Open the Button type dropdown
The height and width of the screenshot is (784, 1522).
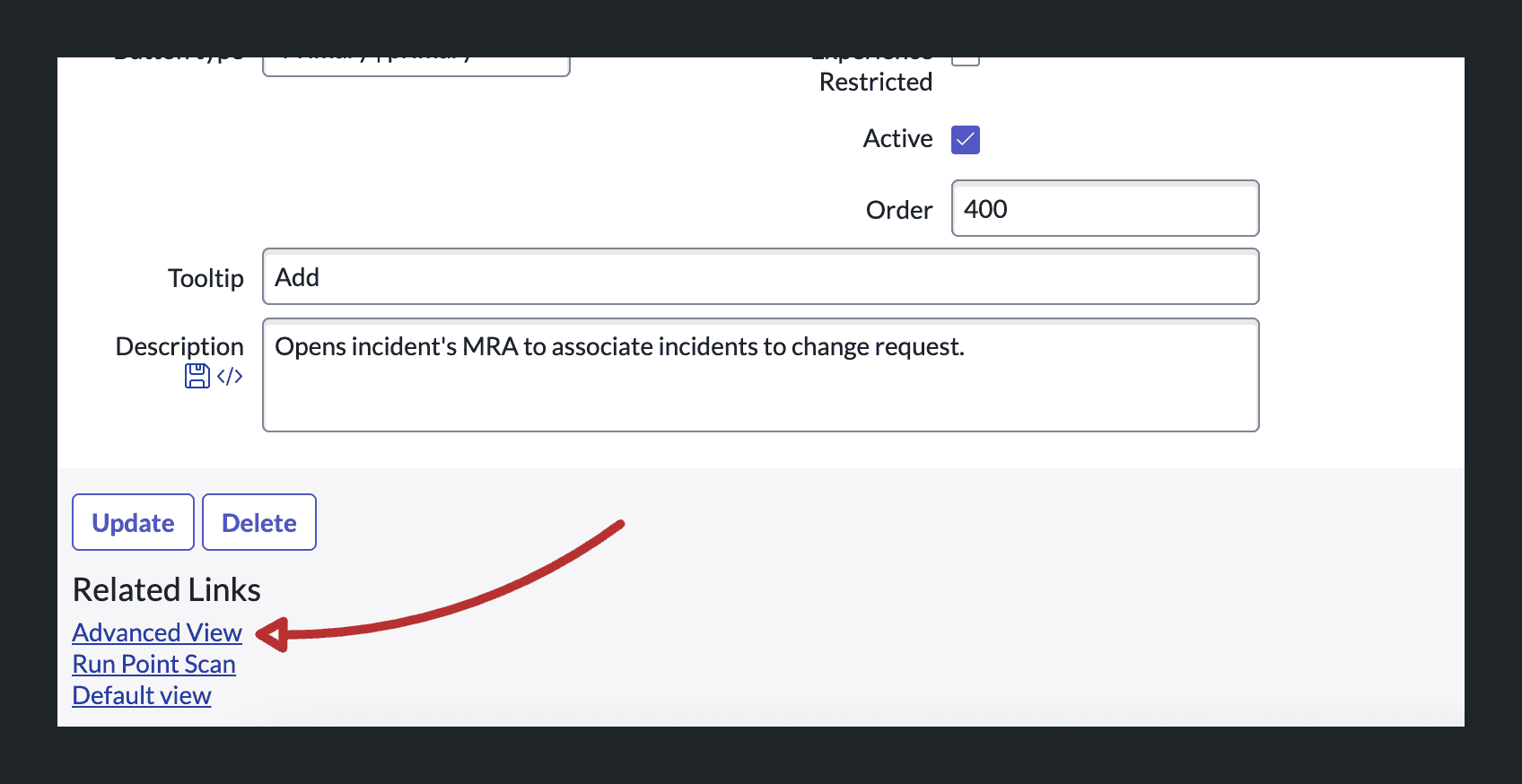(x=416, y=66)
